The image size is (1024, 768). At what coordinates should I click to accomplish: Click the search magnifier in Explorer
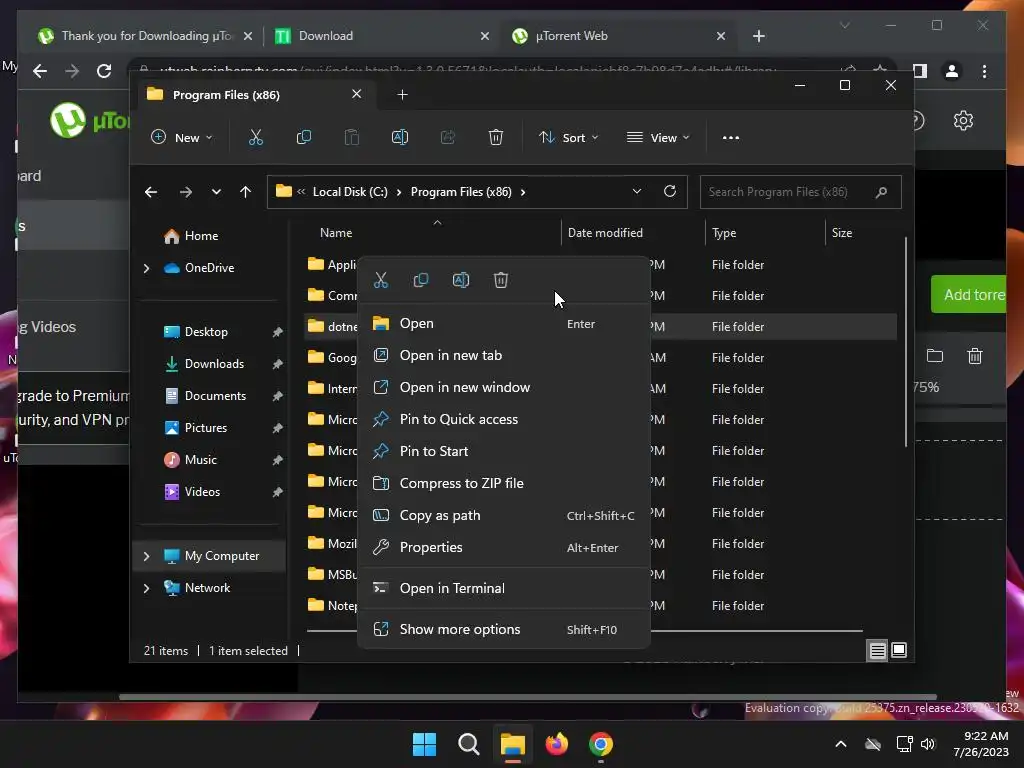pos(881,192)
